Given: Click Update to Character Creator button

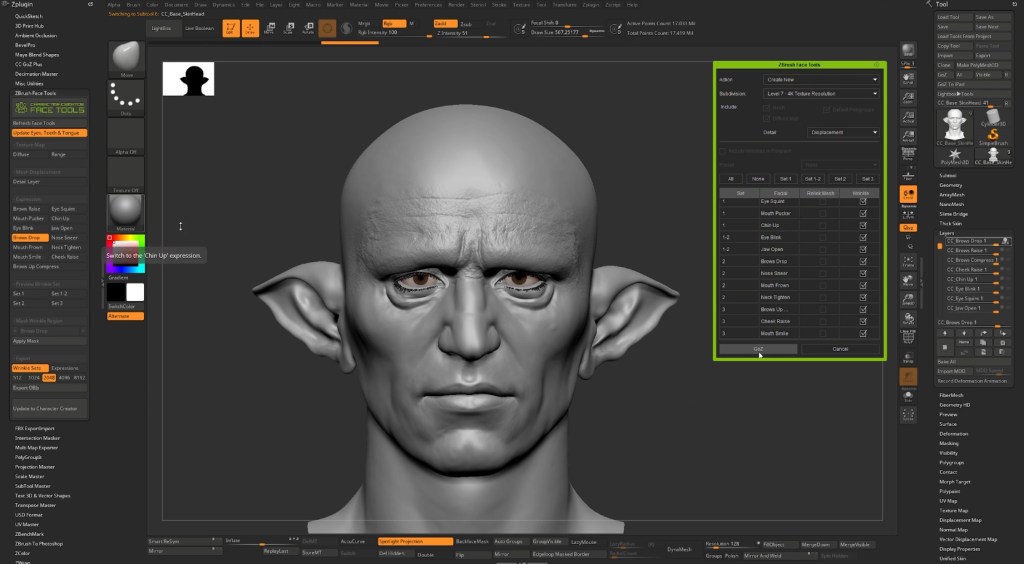Looking at the screenshot, I should click(50, 409).
